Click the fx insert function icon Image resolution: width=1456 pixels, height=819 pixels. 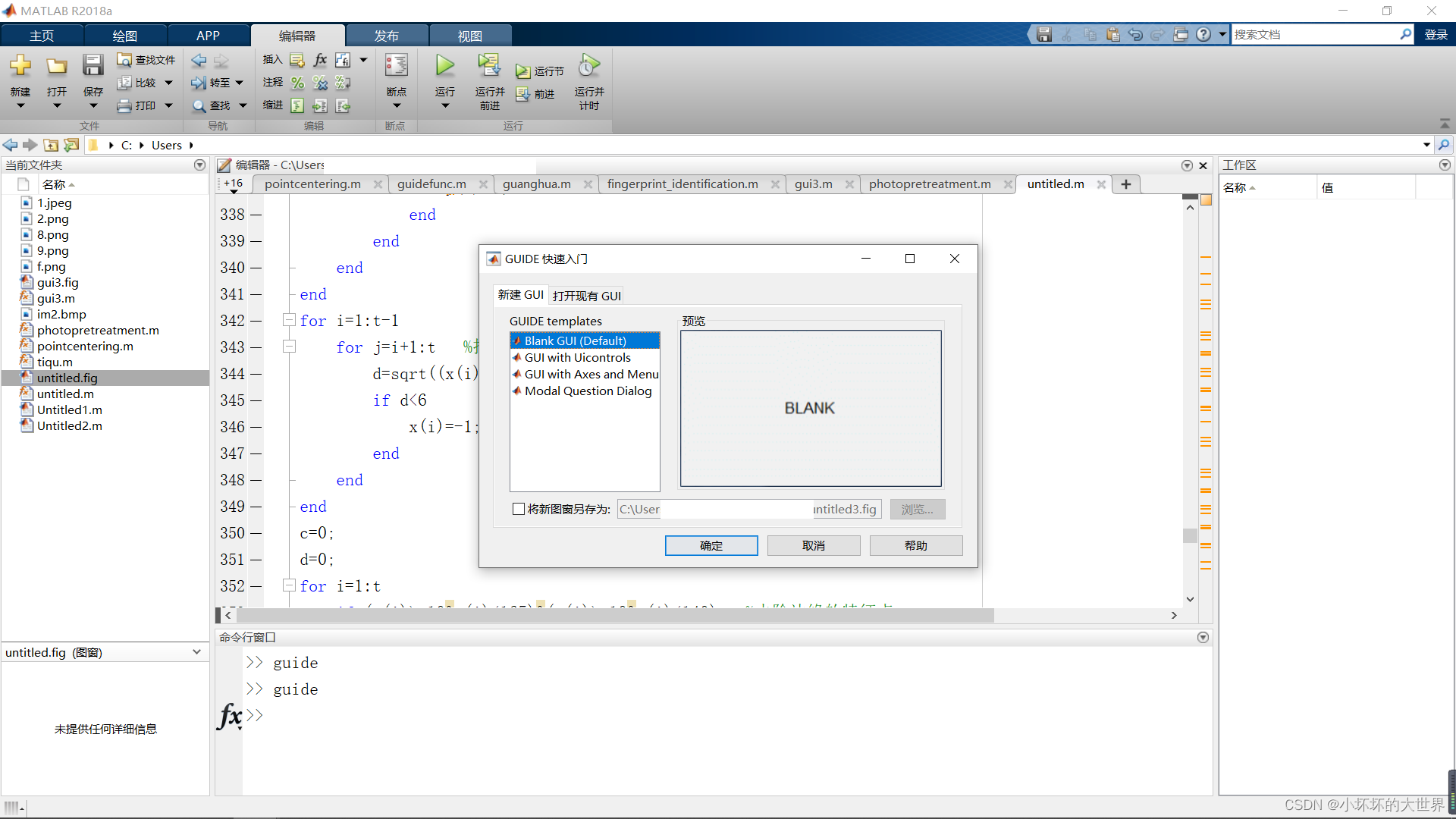pyautogui.click(x=320, y=60)
